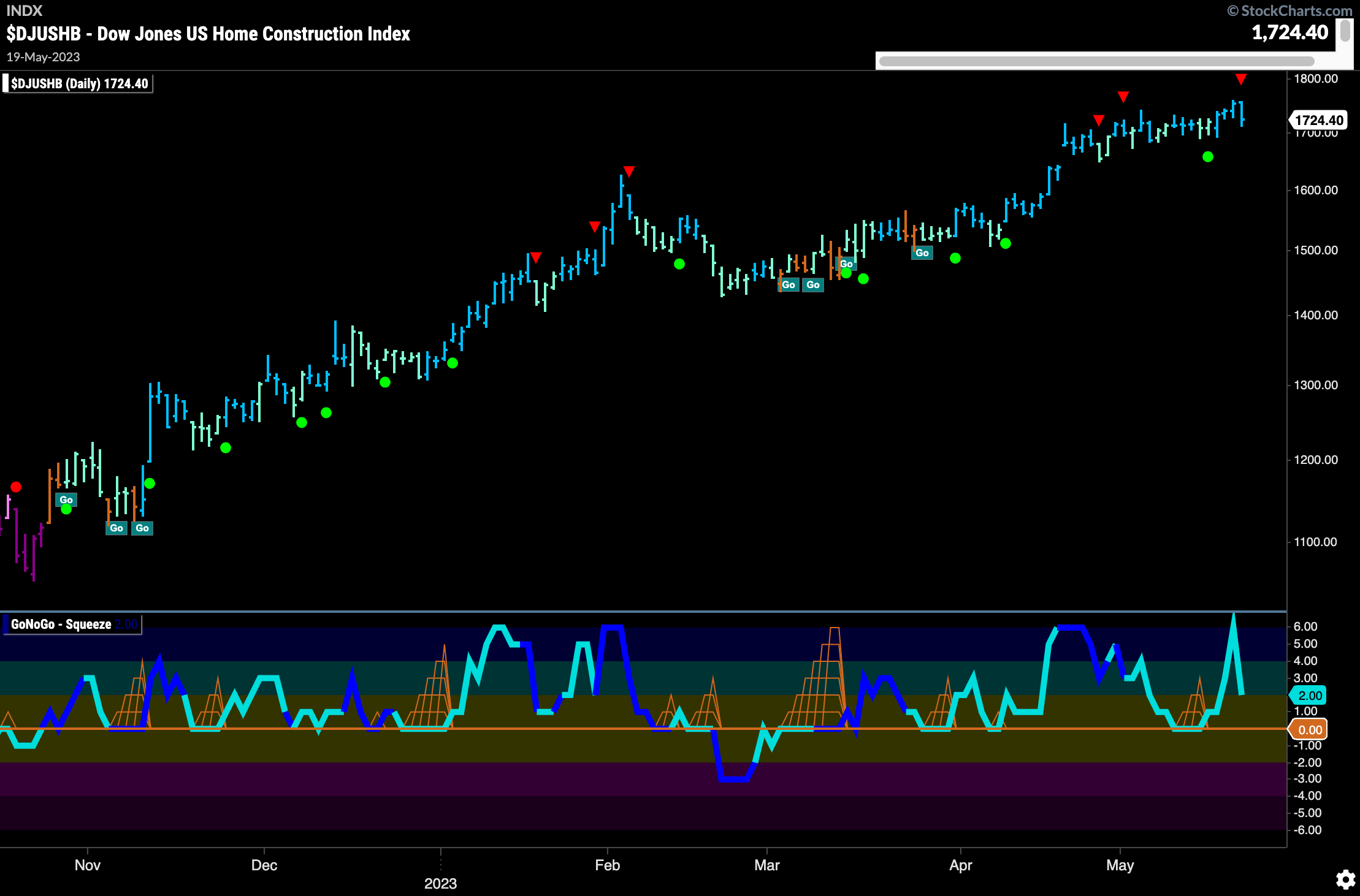1360x896 pixels.
Task: Click the 19-May-2023 date text
Action: pos(44,57)
